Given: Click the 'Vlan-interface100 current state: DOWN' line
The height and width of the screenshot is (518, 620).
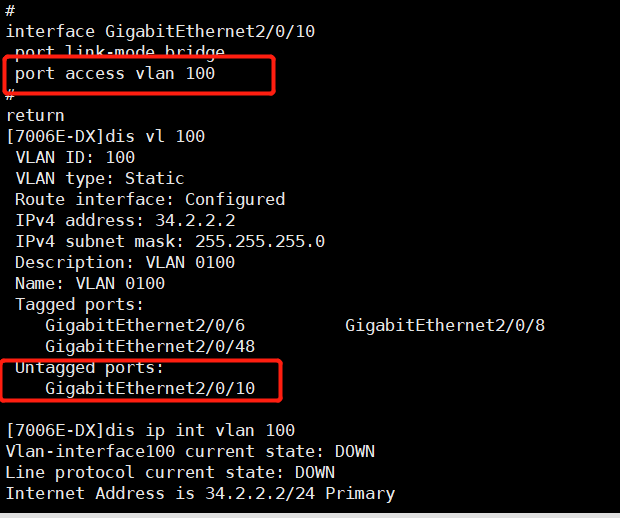Looking at the screenshot, I should pyautogui.click(x=190, y=451).
